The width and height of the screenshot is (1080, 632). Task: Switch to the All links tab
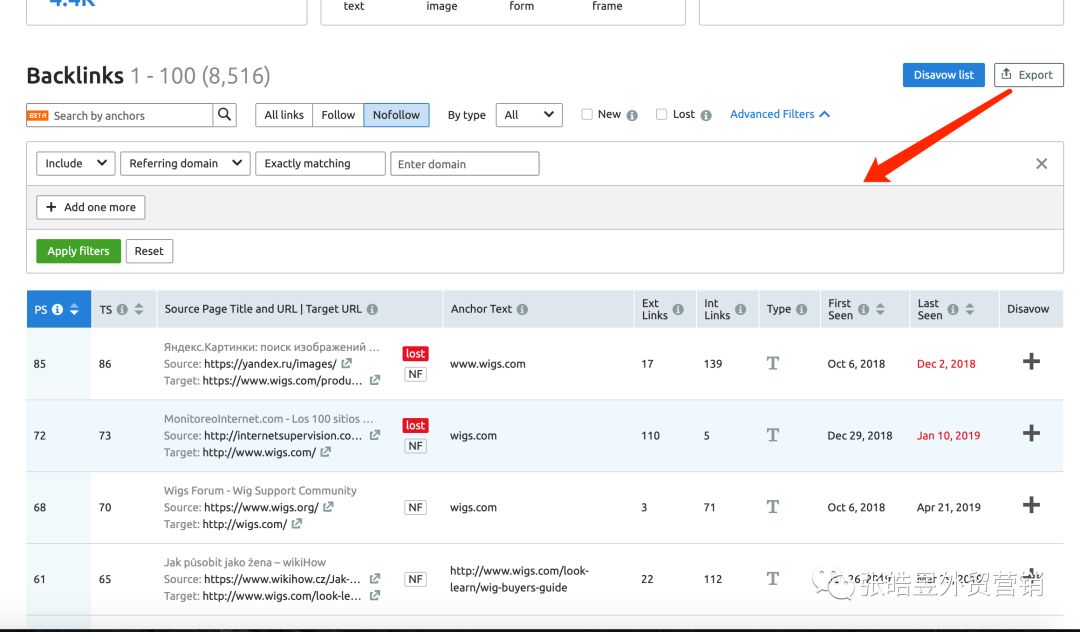click(284, 115)
